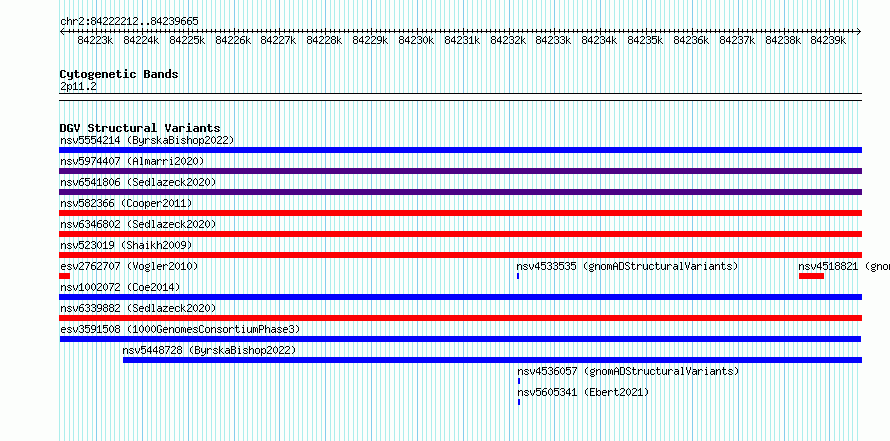Open nsv6541806 (Sedlazeck2020) label

tap(138, 182)
